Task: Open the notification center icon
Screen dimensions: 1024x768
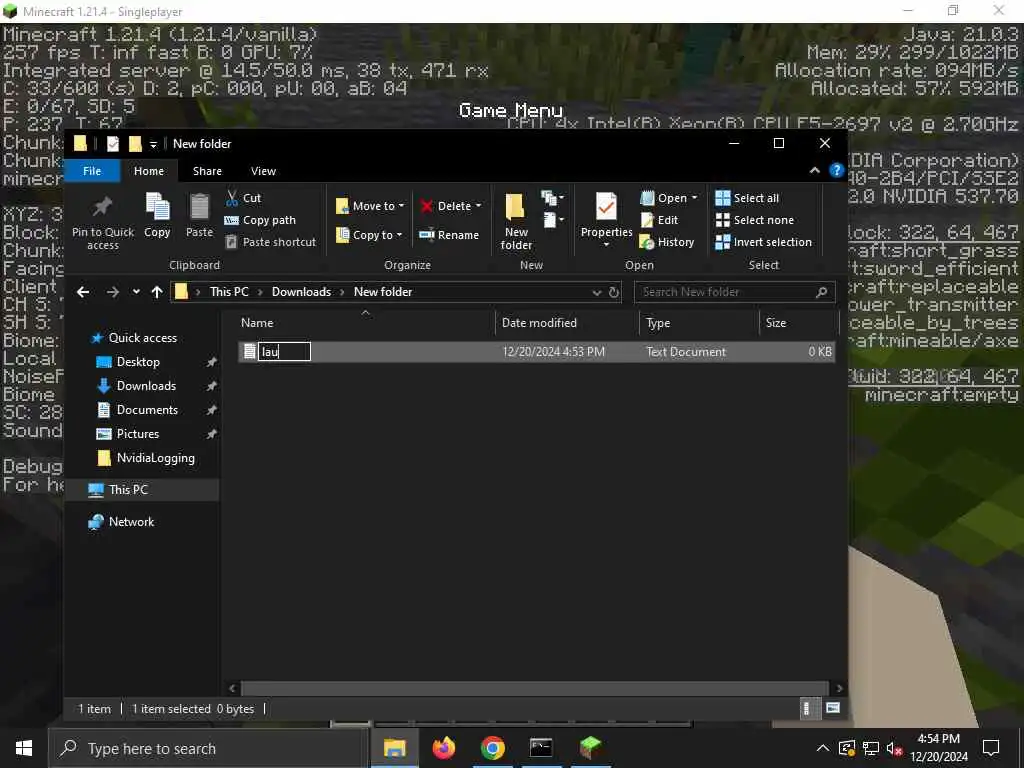Action: (x=991, y=748)
